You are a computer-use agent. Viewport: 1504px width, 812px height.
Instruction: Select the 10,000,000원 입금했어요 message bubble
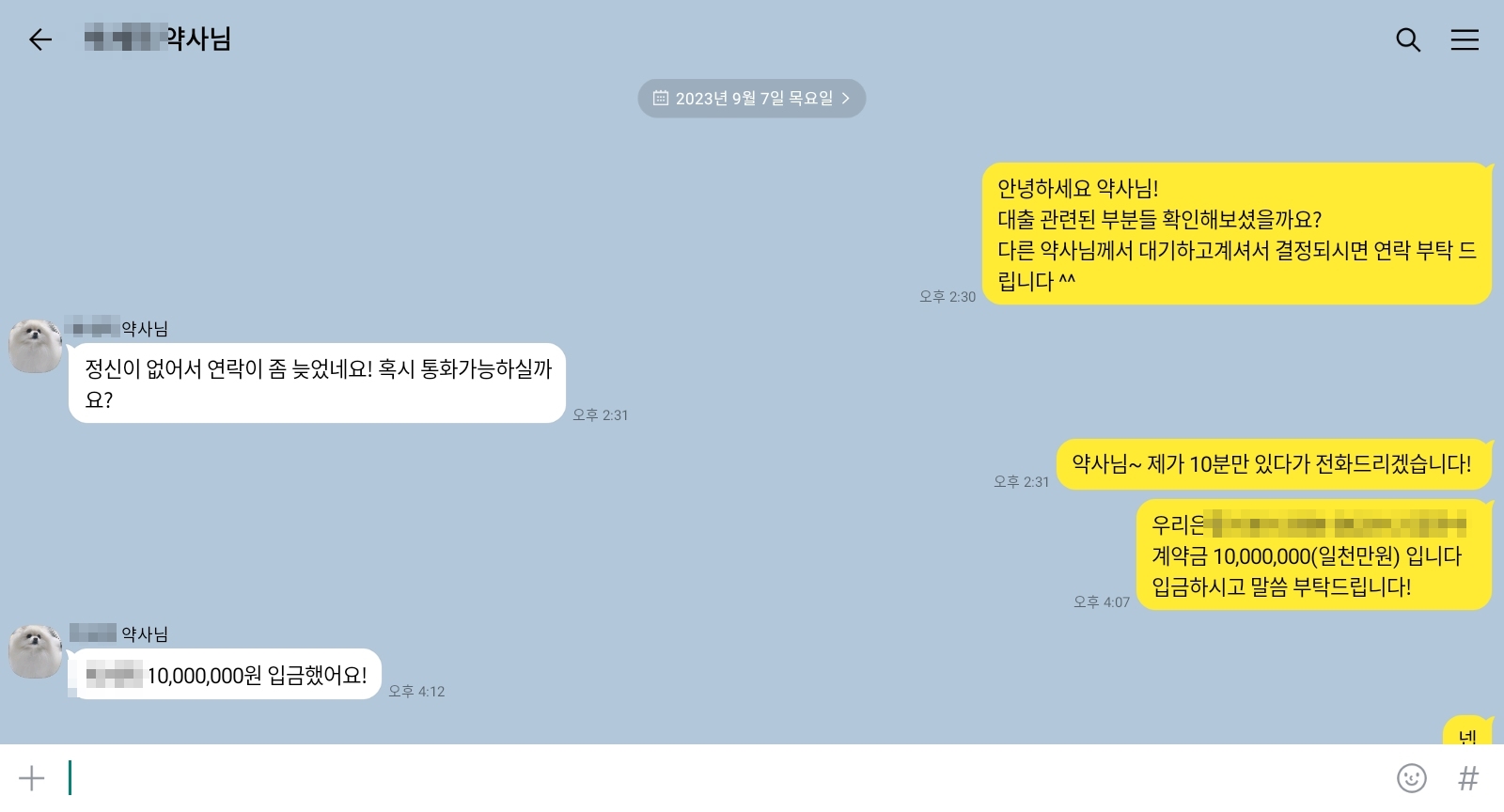[226, 675]
